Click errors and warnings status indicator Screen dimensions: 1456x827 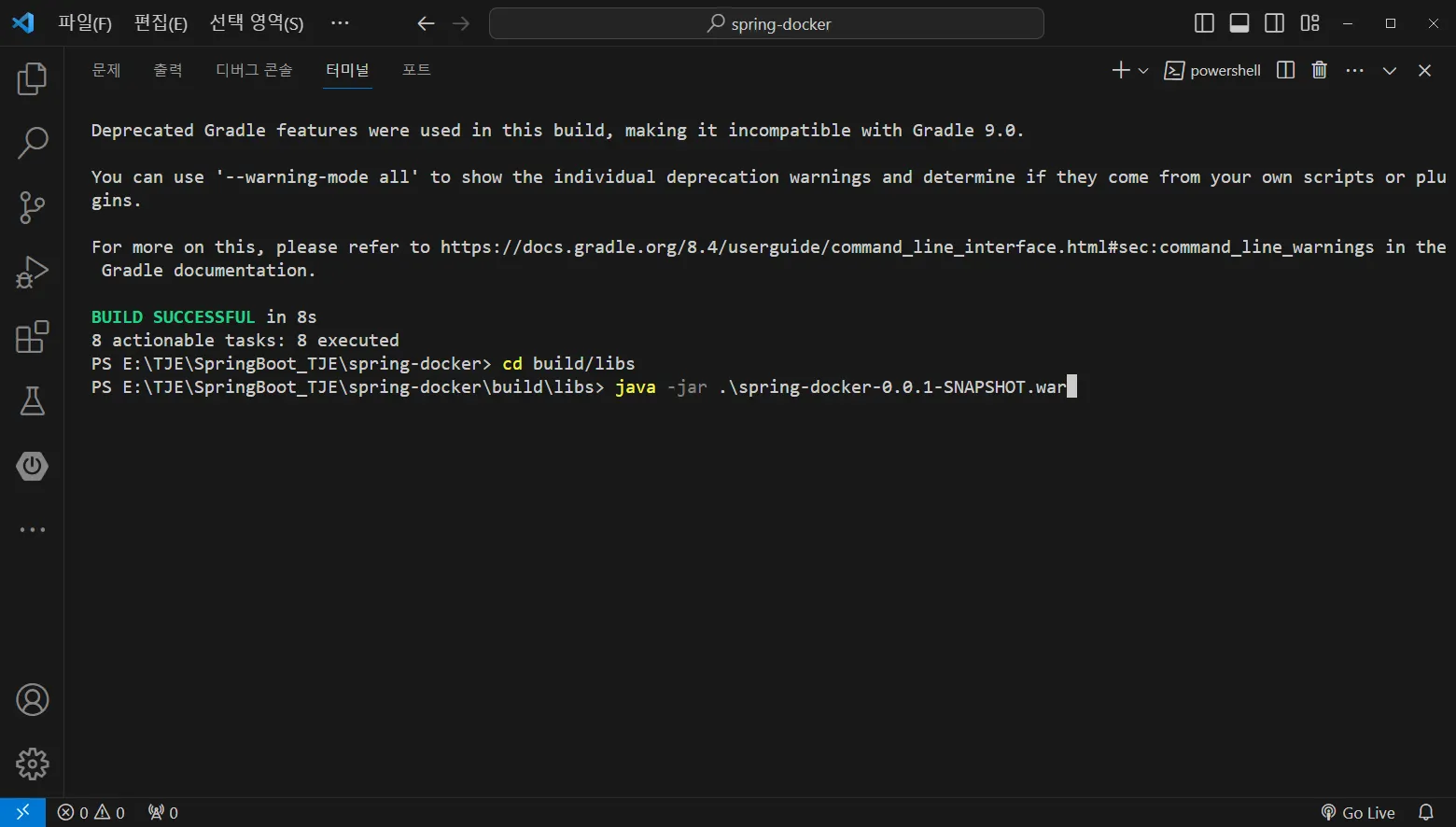pyautogui.click(x=91, y=813)
